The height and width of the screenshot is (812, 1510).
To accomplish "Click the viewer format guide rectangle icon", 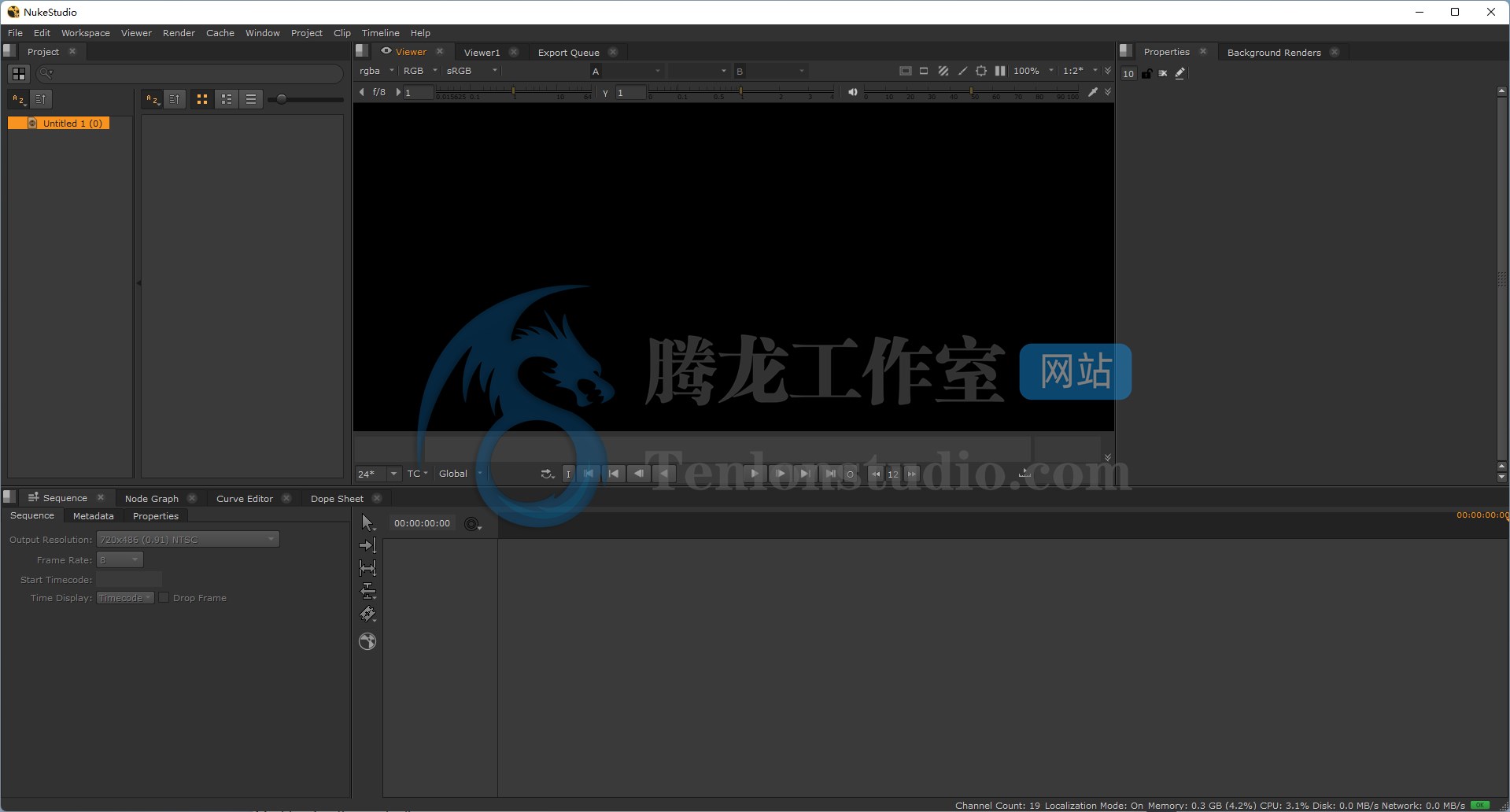I will tap(924, 71).
